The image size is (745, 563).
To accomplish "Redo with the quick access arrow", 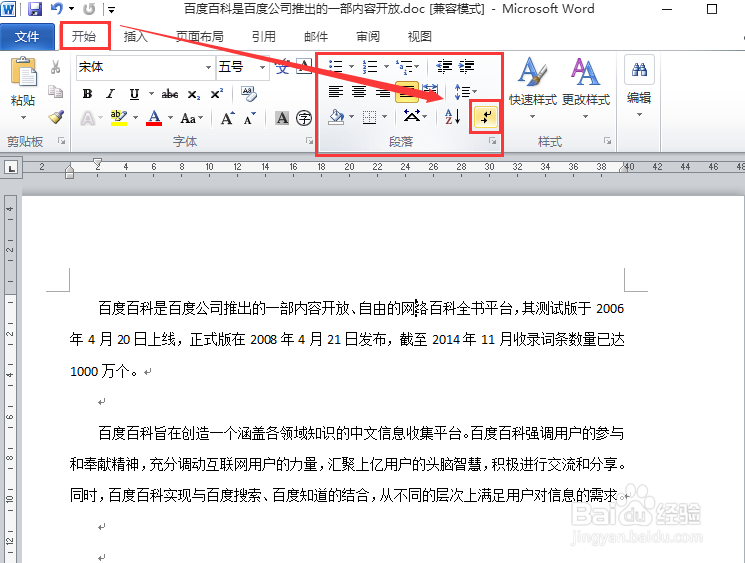I will point(89,9).
